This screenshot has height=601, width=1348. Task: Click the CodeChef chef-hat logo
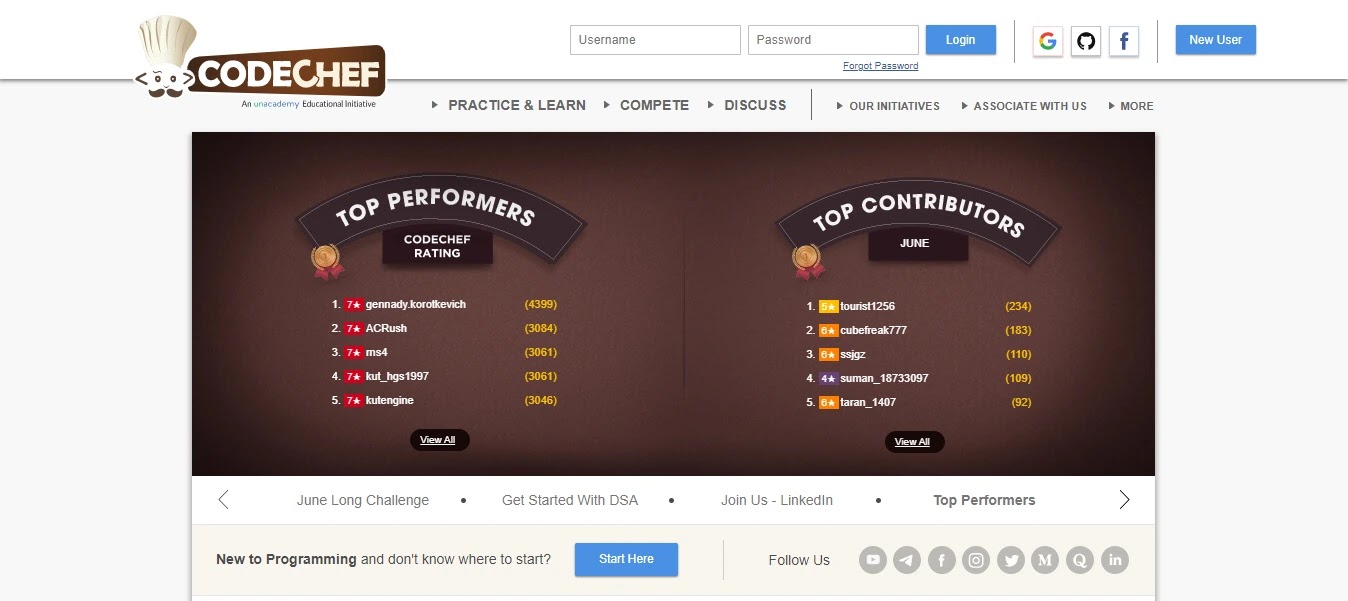click(260, 63)
